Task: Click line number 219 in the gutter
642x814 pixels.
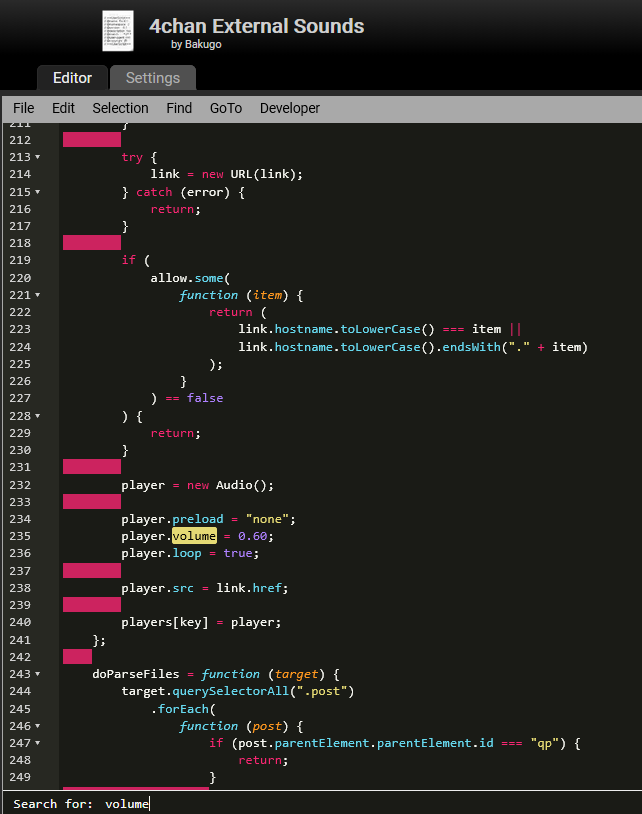Action: pyautogui.click(x=20, y=260)
